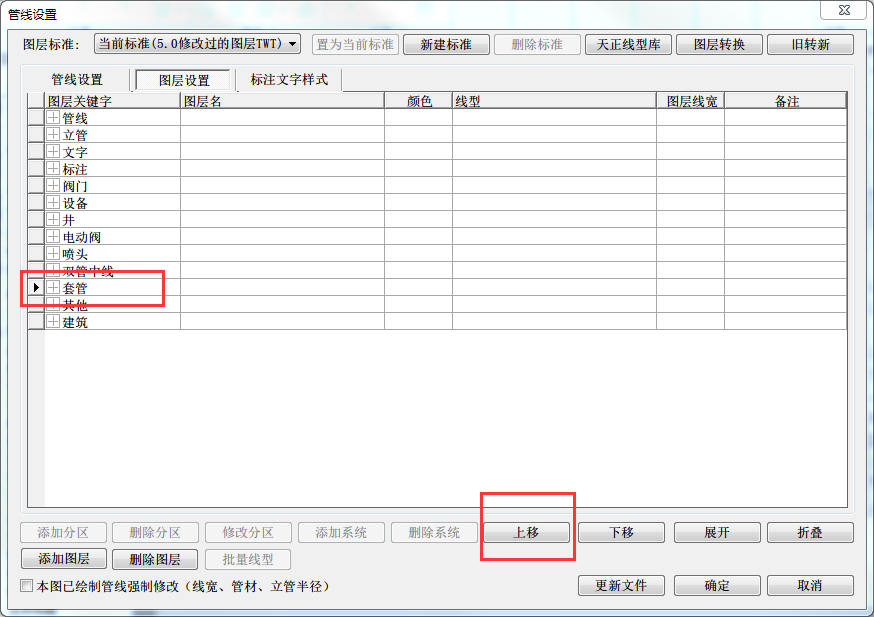Click 折叠 to collapse all rows
874x617 pixels.
(810, 532)
